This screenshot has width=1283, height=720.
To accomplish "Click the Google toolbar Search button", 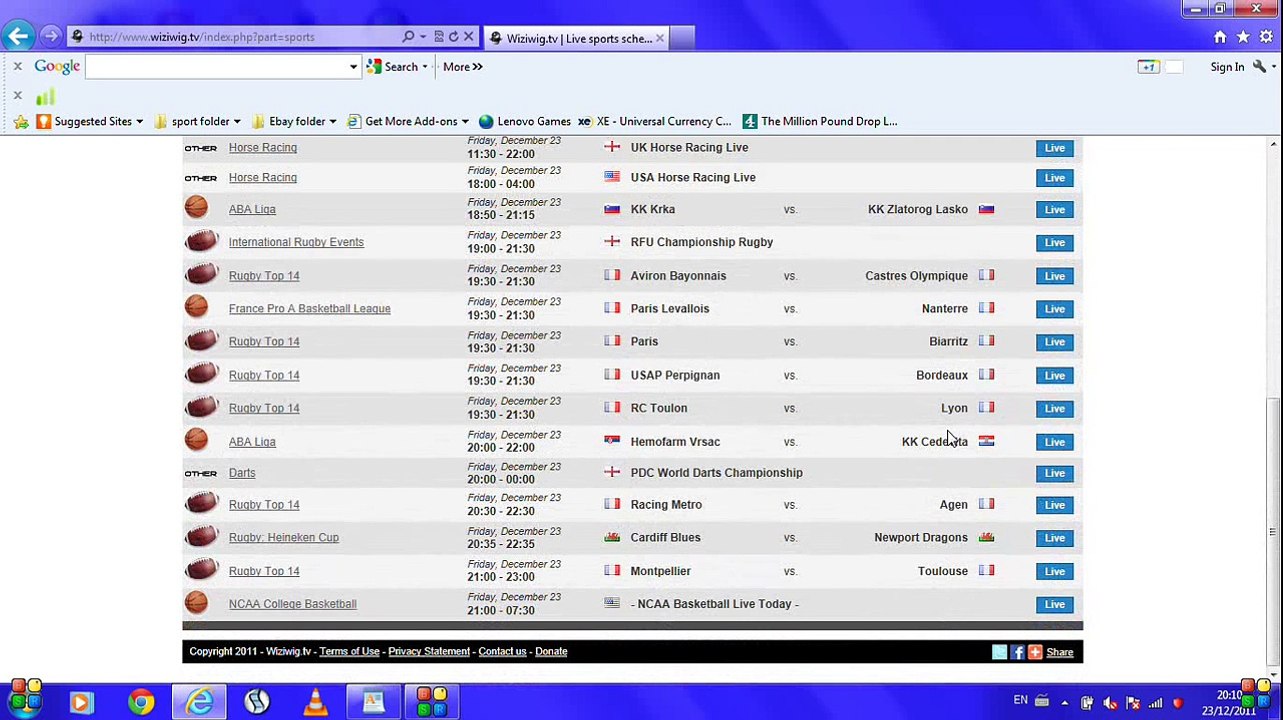I will tap(392, 67).
